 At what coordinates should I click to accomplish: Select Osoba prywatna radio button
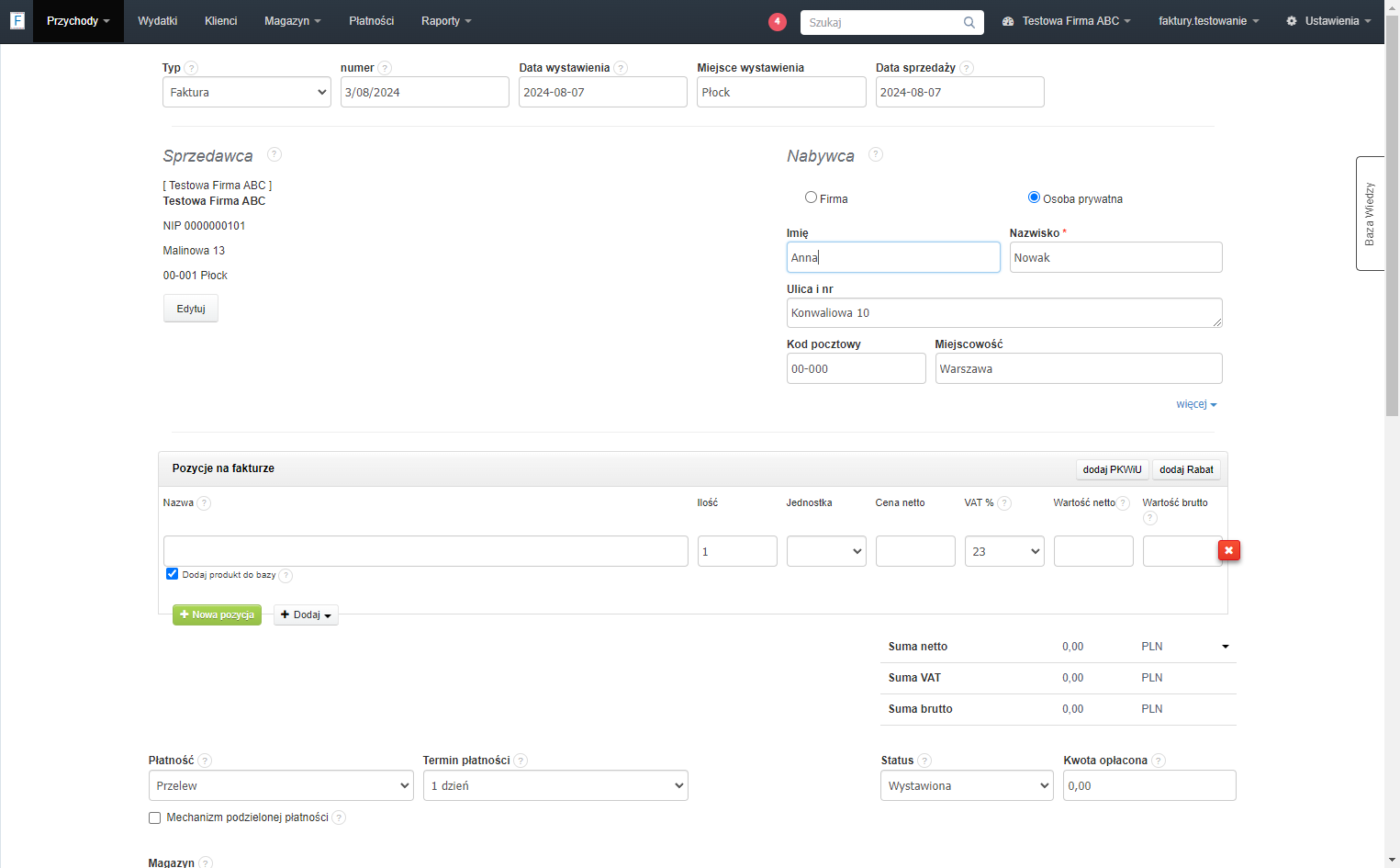point(1034,197)
